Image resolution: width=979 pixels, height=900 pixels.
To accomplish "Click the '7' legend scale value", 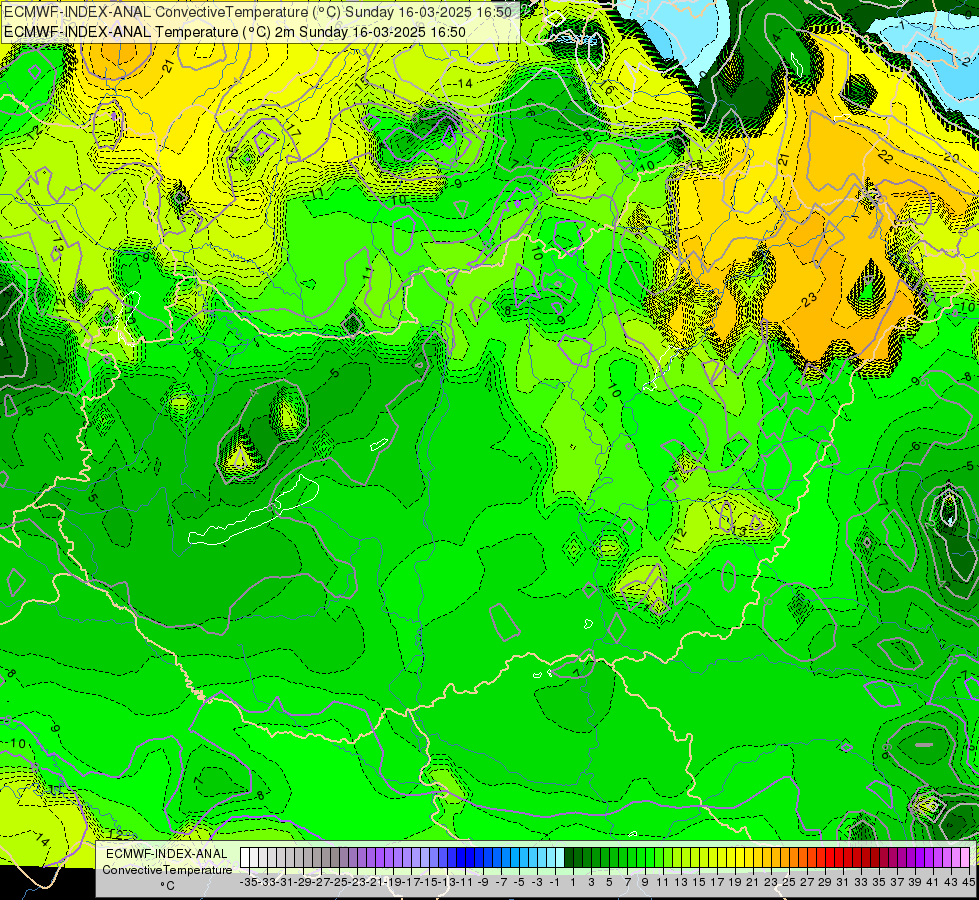I will (627, 882).
